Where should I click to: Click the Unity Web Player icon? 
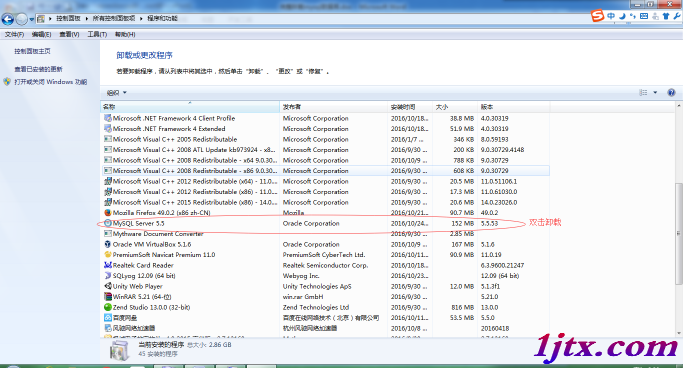click(108, 286)
